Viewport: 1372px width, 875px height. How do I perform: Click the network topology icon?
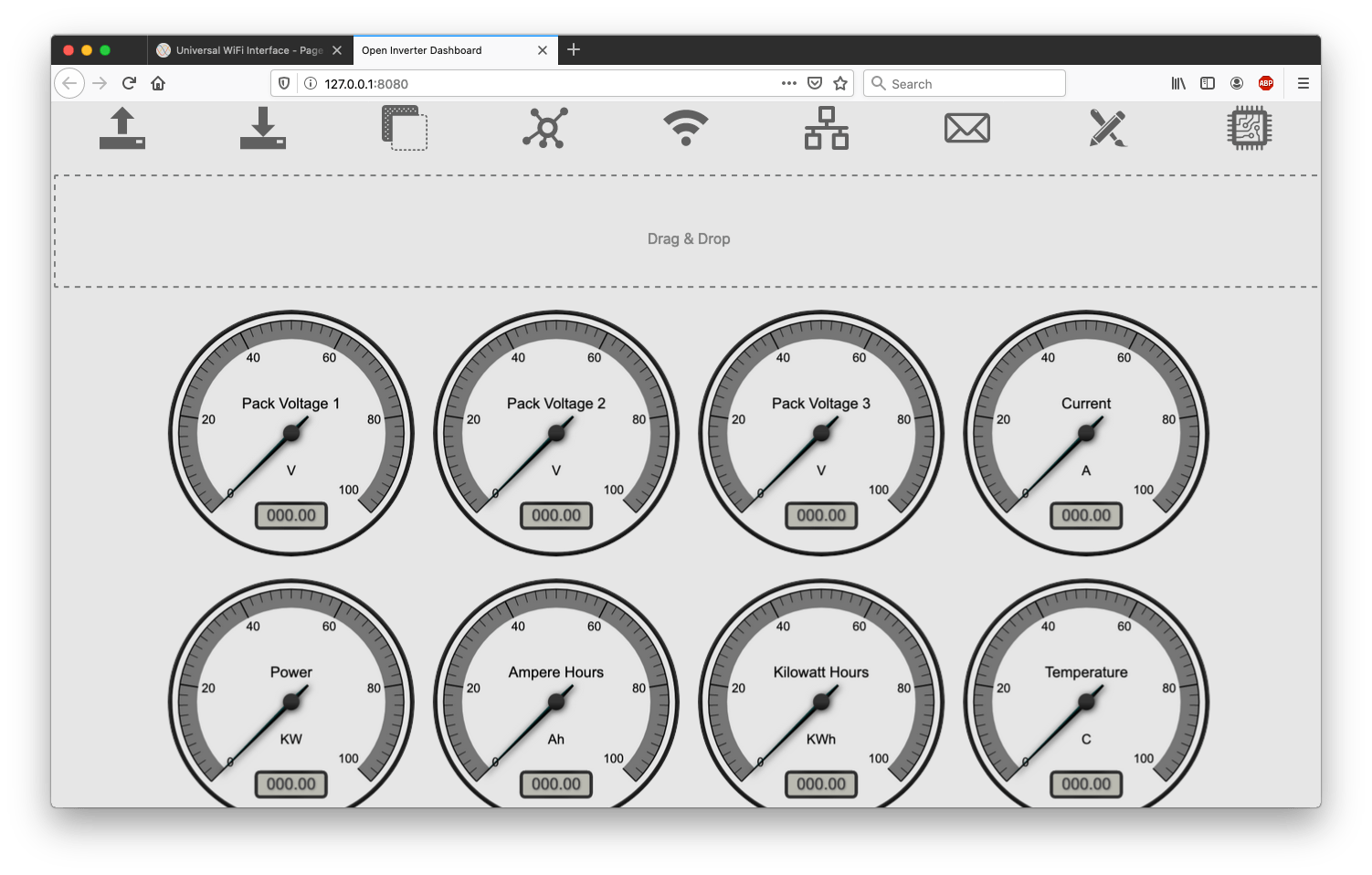point(827,128)
